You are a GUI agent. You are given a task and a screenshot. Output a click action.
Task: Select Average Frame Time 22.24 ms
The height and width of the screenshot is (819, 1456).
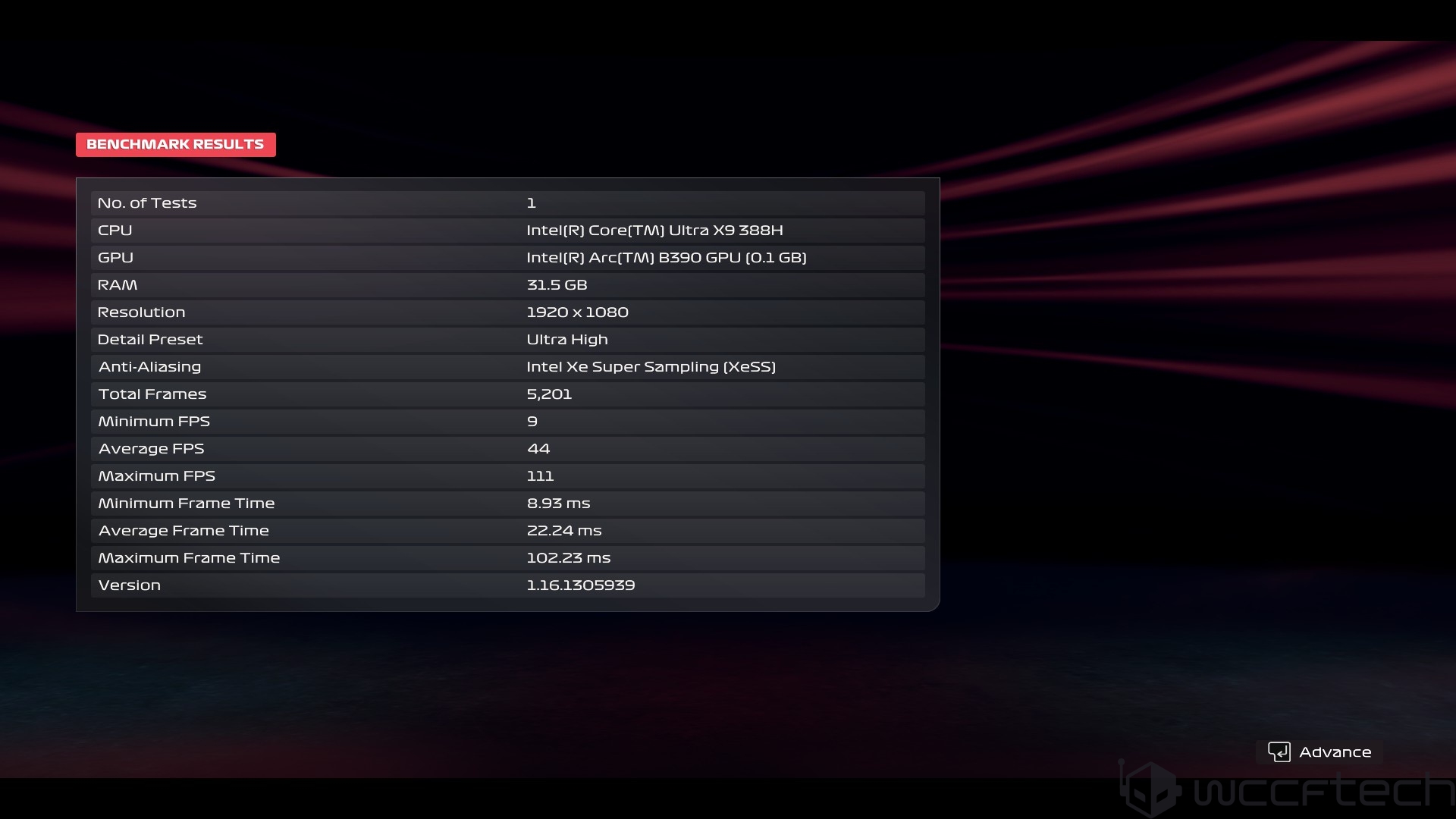click(x=563, y=531)
